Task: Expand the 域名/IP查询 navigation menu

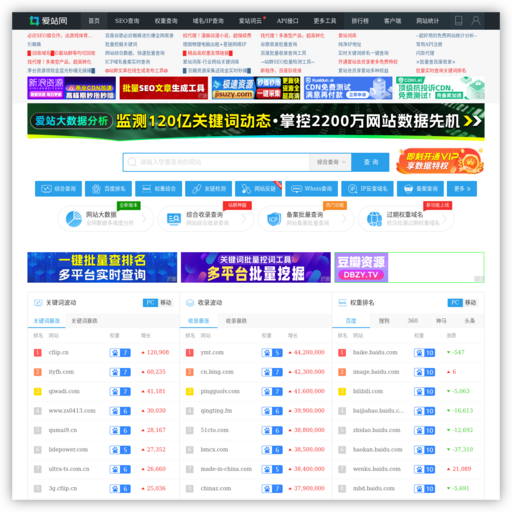Action: point(208,21)
